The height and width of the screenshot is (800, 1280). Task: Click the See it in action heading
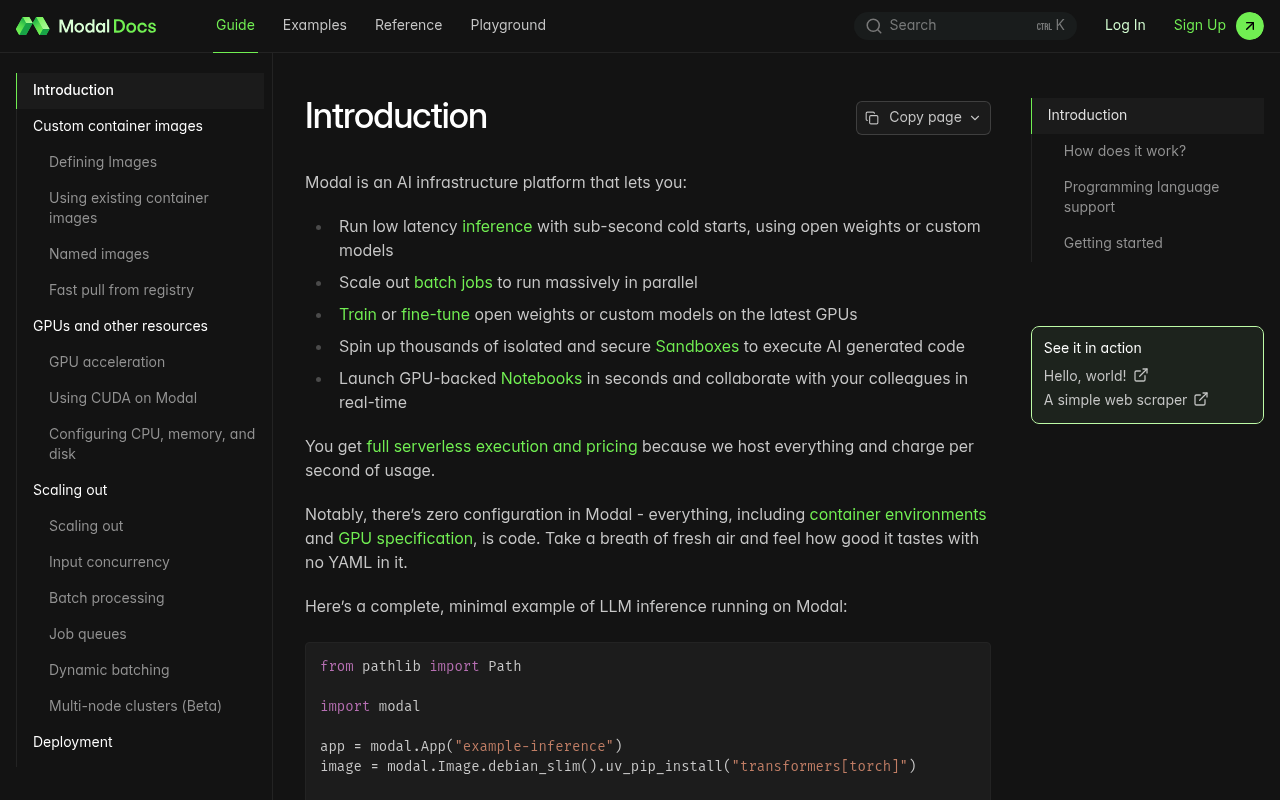click(x=1093, y=348)
